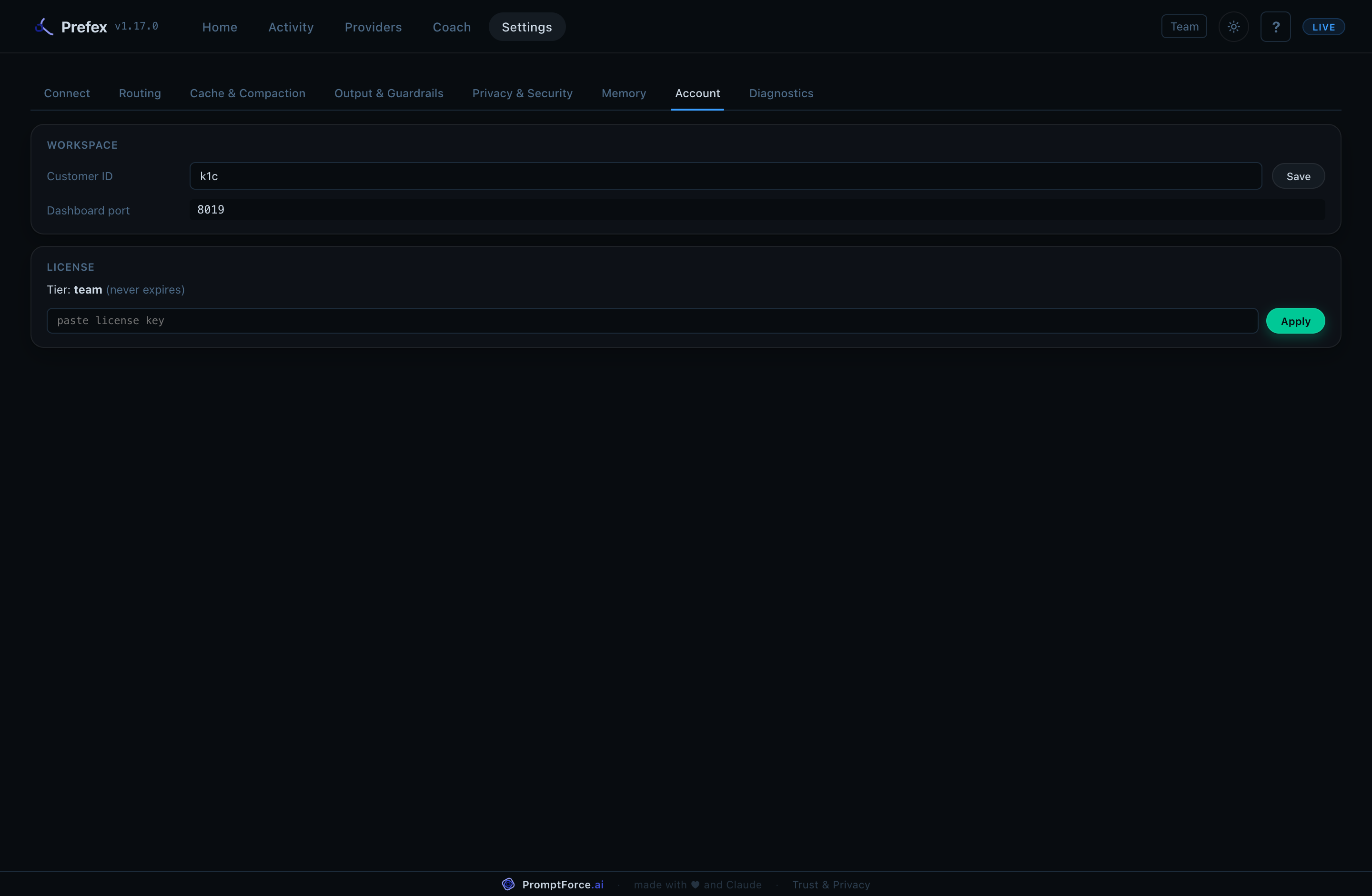This screenshot has height=896, width=1372.
Task: Switch to the Connect tab
Action: (67, 93)
